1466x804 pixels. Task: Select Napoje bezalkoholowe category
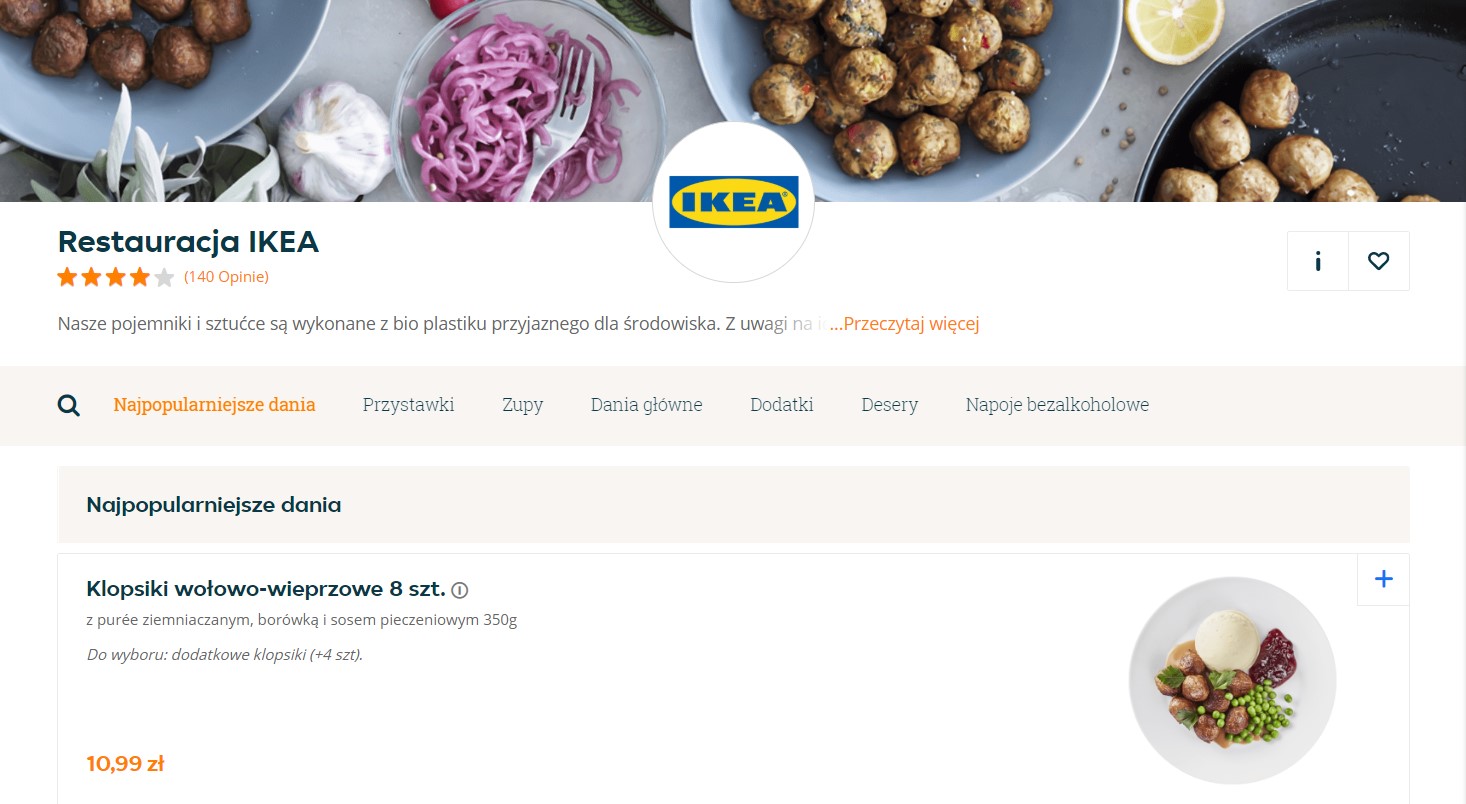(x=1057, y=405)
